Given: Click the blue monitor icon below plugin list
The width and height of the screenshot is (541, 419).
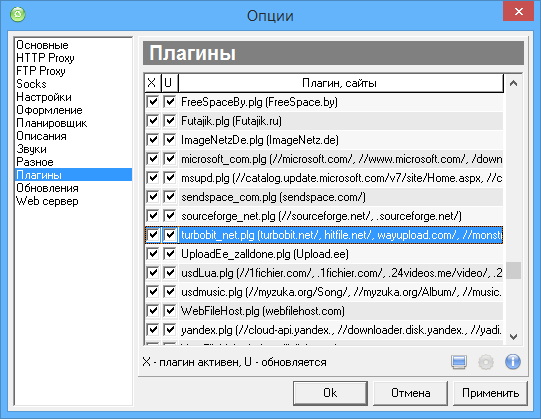Looking at the screenshot, I should [459, 362].
